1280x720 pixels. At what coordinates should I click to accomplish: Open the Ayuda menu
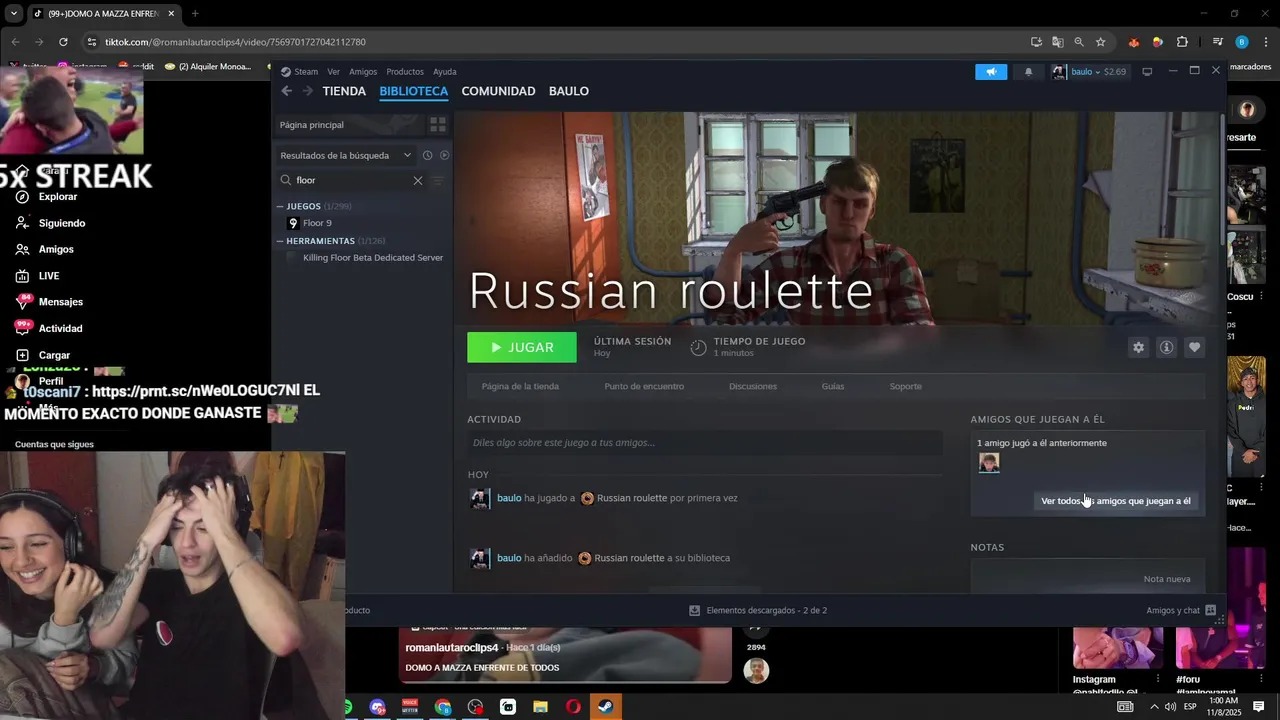pos(444,72)
